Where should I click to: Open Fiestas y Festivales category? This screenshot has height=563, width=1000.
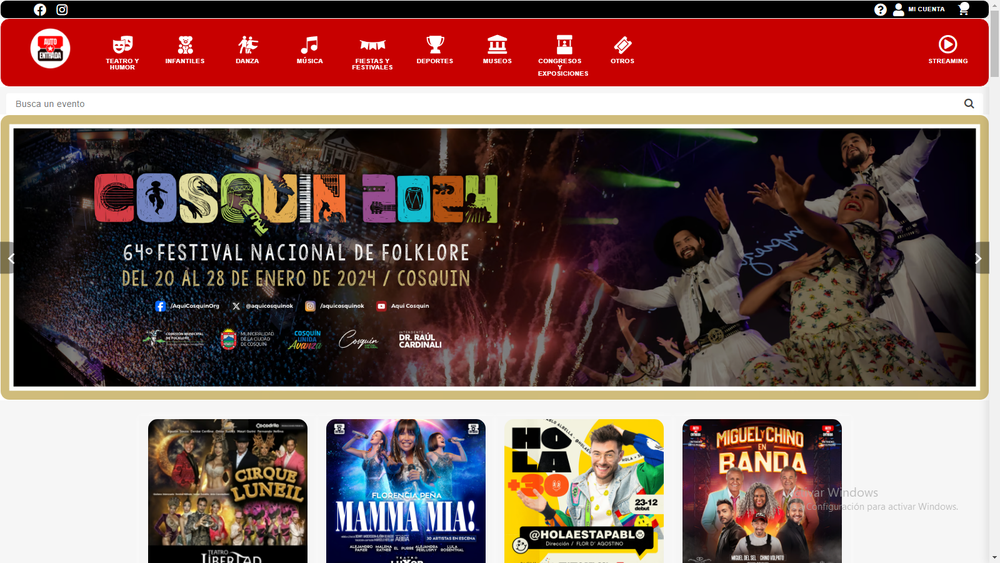(x=372, y=52)
